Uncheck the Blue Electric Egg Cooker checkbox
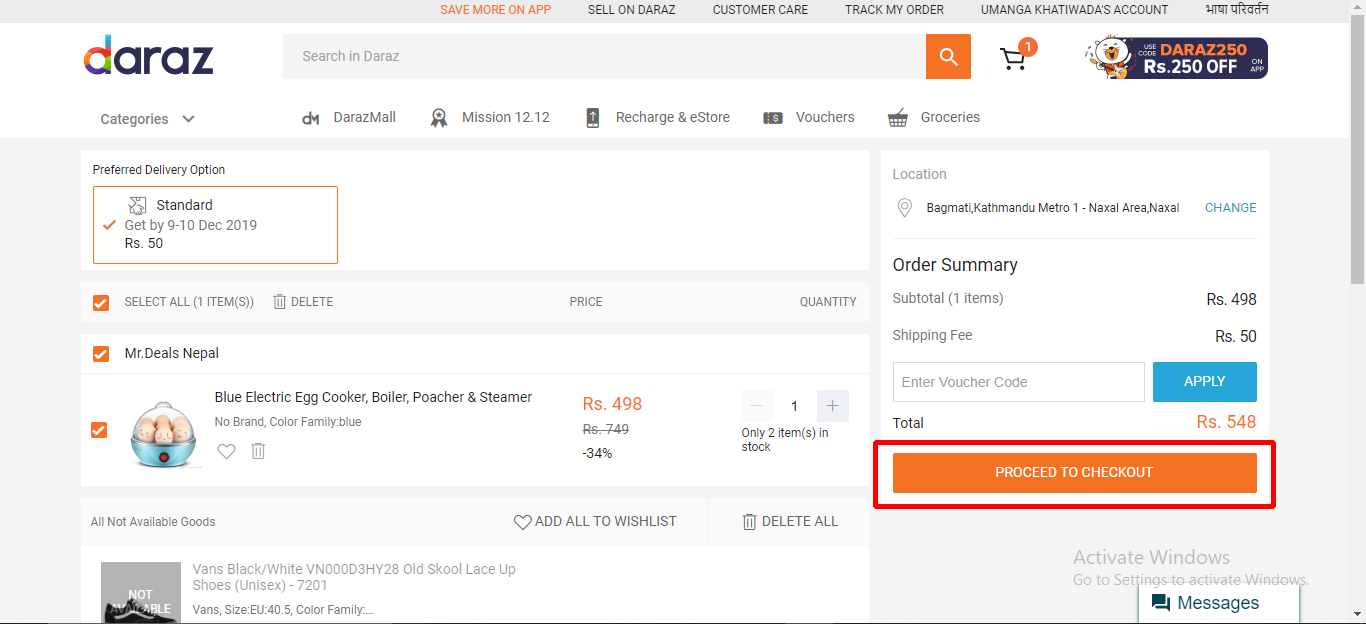 (99, 430)
